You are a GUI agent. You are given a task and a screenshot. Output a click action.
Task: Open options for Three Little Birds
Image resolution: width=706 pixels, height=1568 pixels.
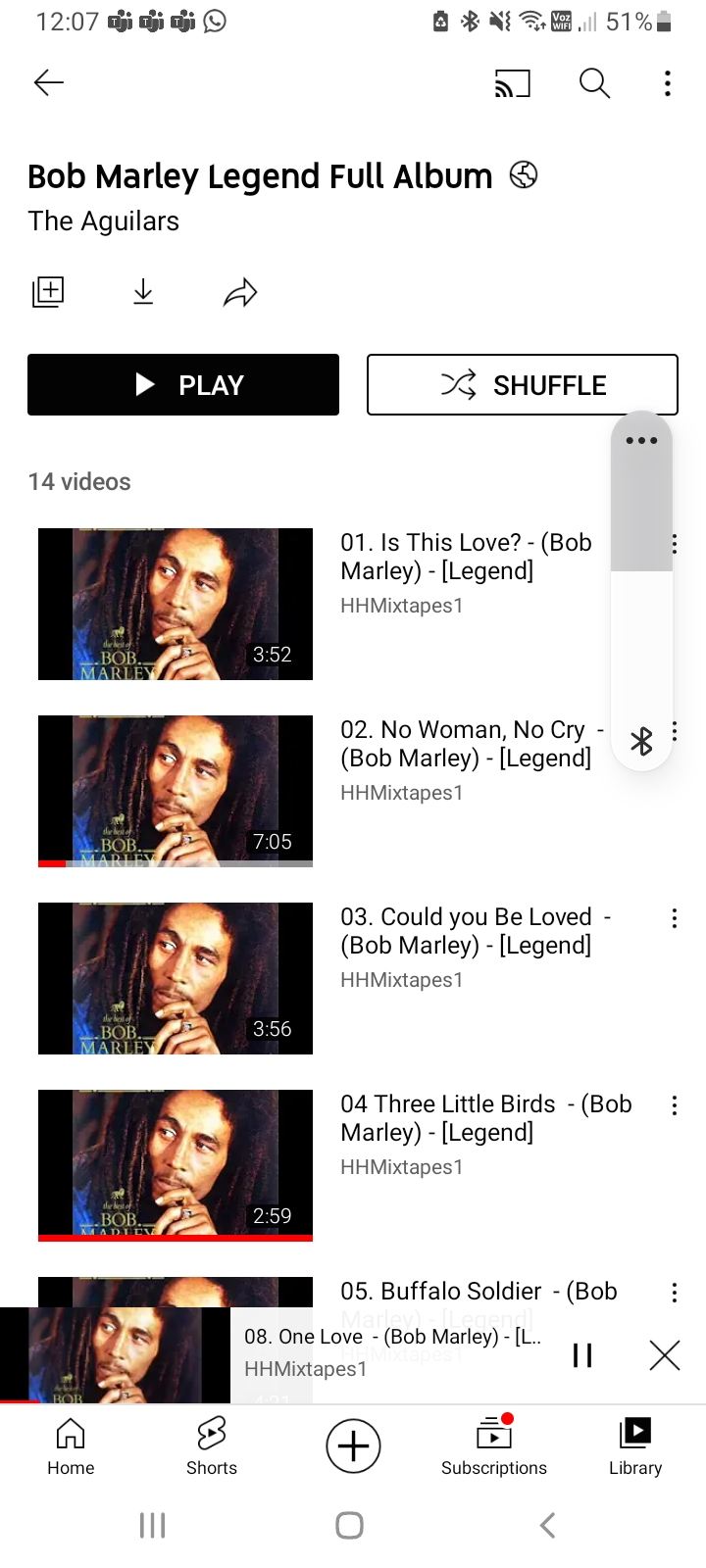point(674,1105)
